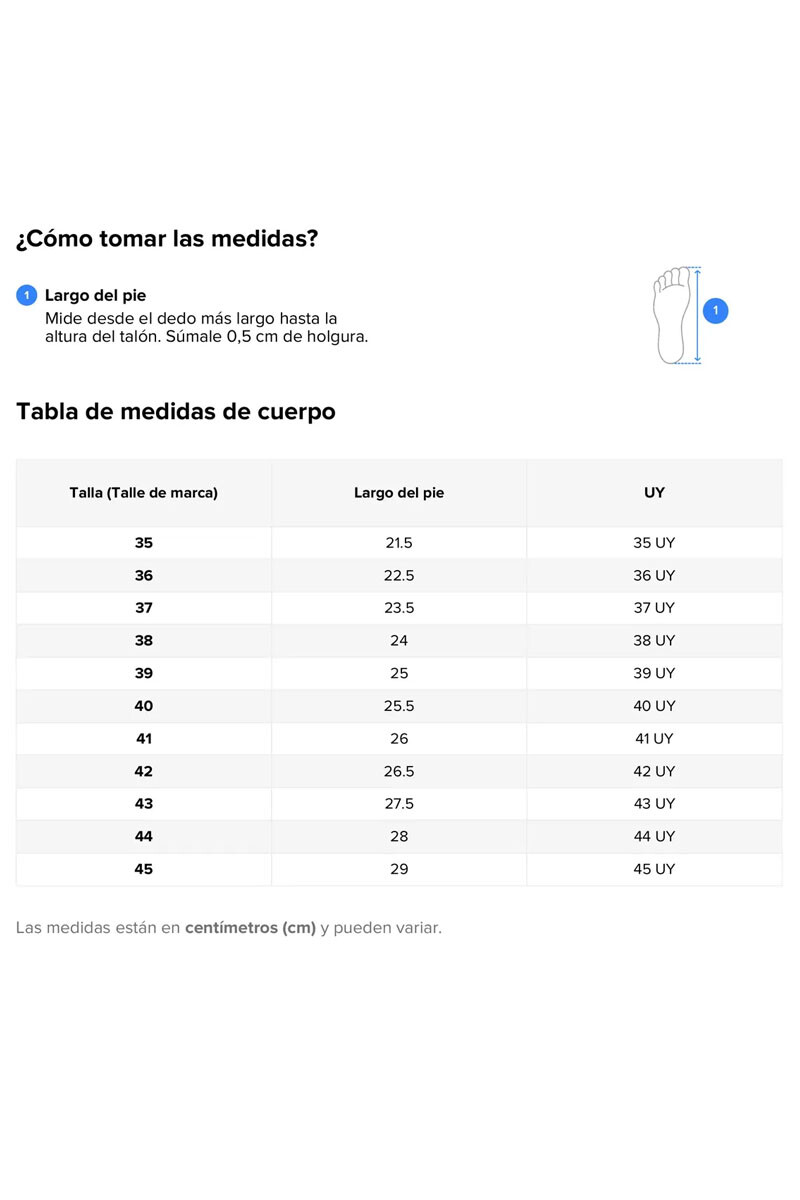Click size 38 in the Talla column
Image resolution: width=800 pixels, height=1200 pixels.
pyautogui.click(x=144, y=641)
